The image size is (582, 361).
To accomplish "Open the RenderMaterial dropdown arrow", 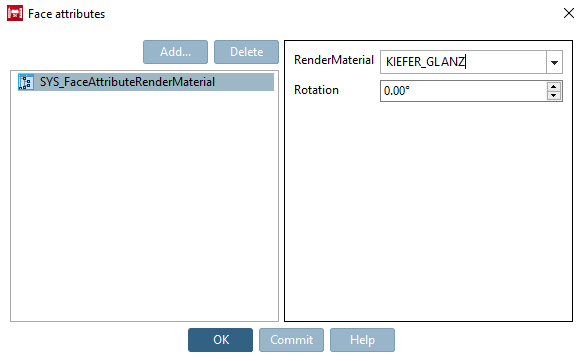I will pos(554,62).
